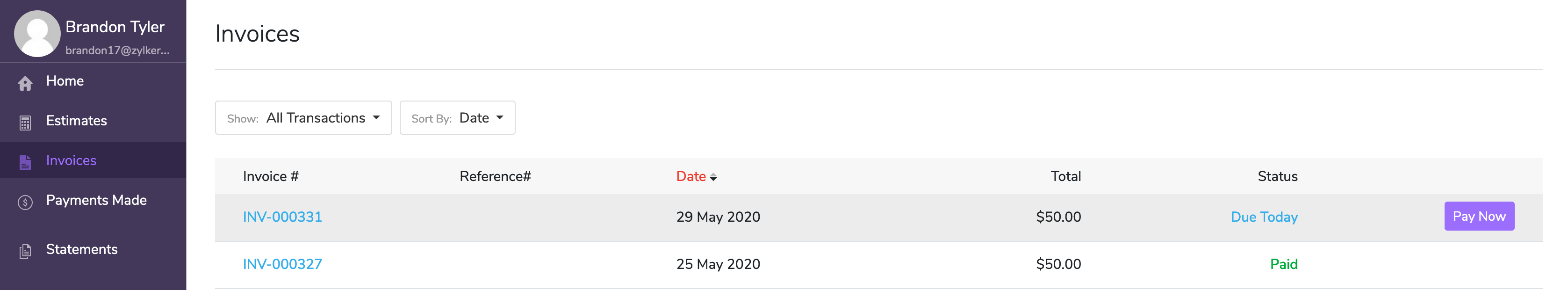Viewport: 1568px width, 290px height.
Task: Click the Date column sort arrow icon
Action: pyautogui.click(x=713, y=177)
